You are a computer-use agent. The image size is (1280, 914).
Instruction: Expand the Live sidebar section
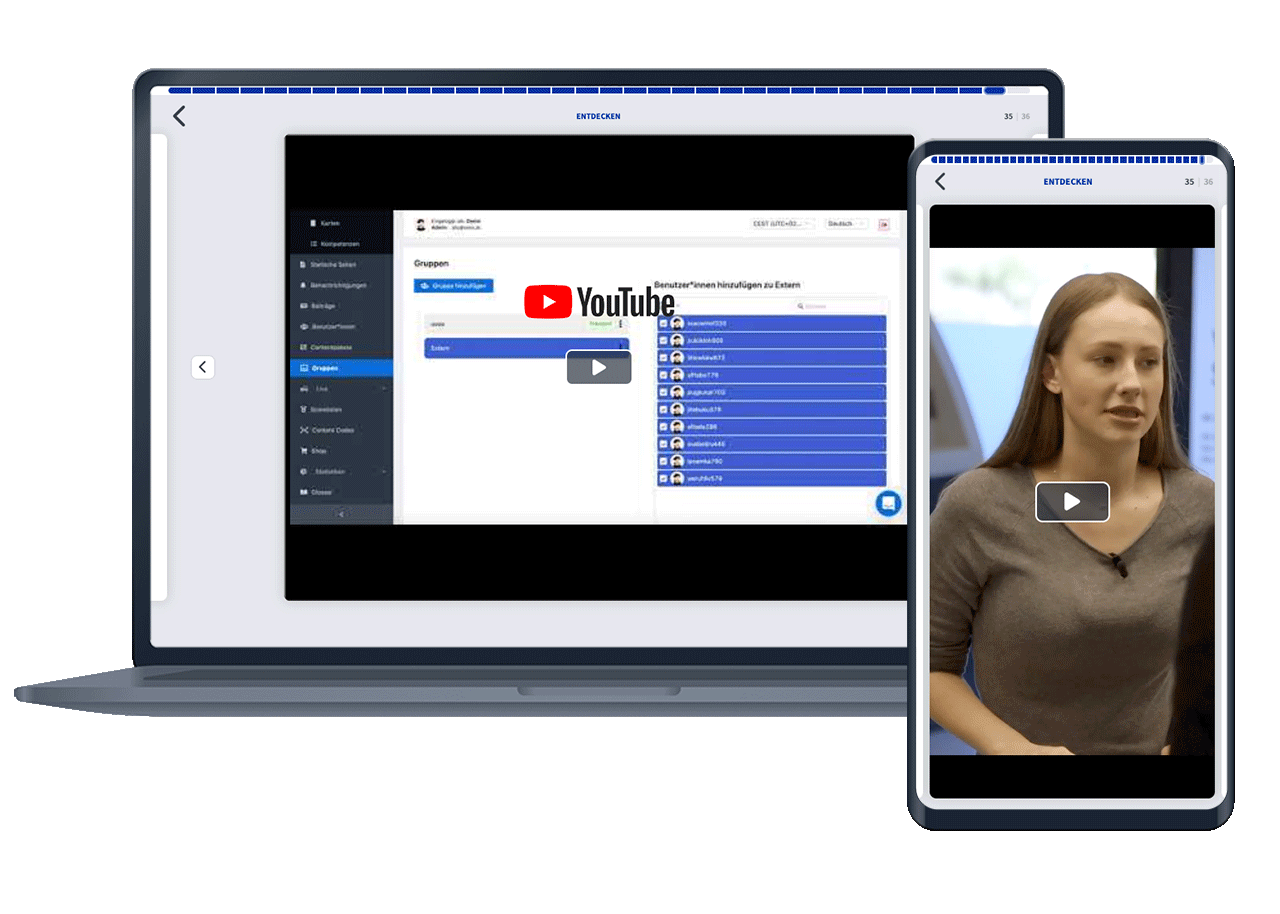click(341, 388)
